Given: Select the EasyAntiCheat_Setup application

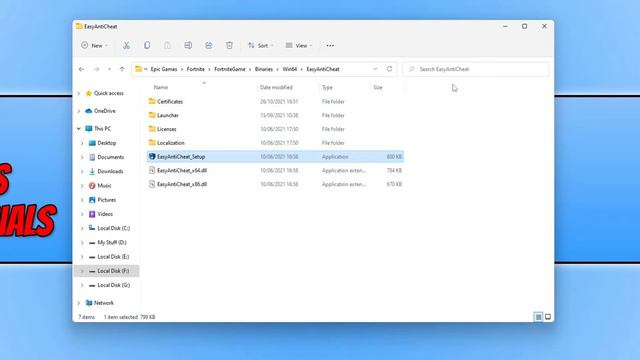Looking at the screenshot, I should click(275, 157).
